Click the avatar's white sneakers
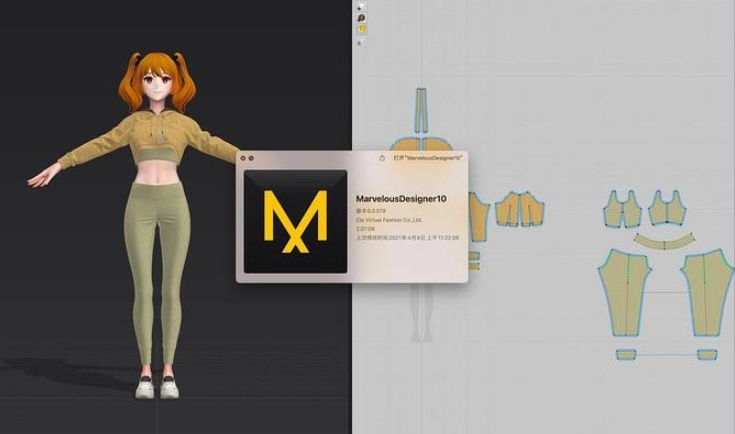The height and width of the screenshot is (434, 735). tap(158, 388)
